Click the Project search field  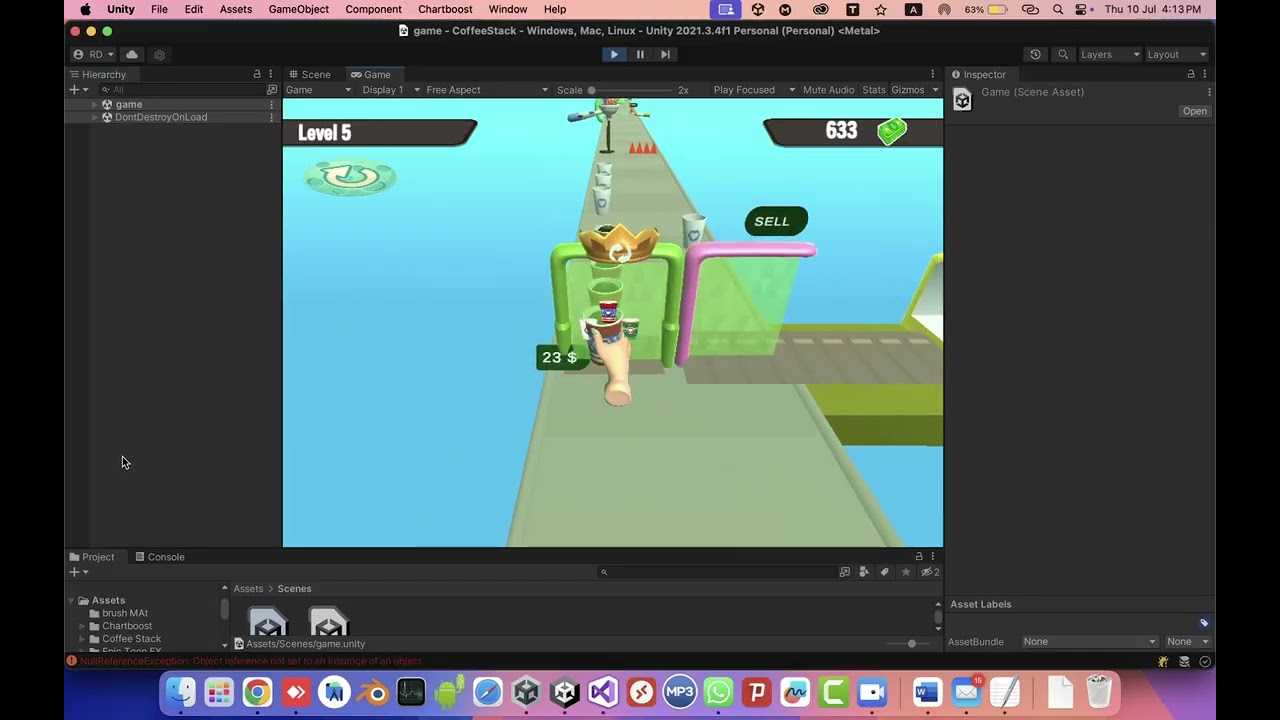718,572
